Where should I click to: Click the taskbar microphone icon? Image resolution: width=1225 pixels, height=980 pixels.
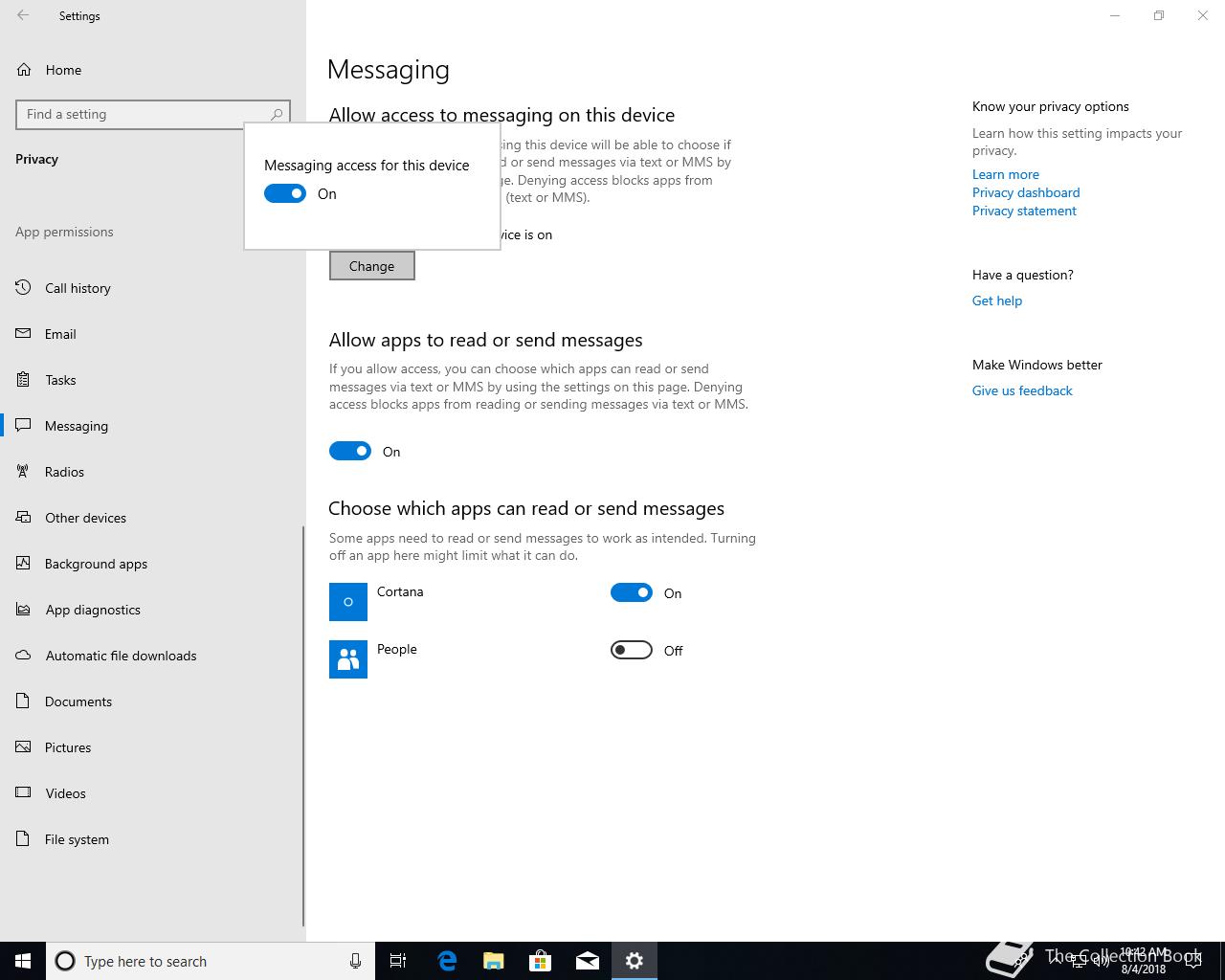(x=355, y=961)
